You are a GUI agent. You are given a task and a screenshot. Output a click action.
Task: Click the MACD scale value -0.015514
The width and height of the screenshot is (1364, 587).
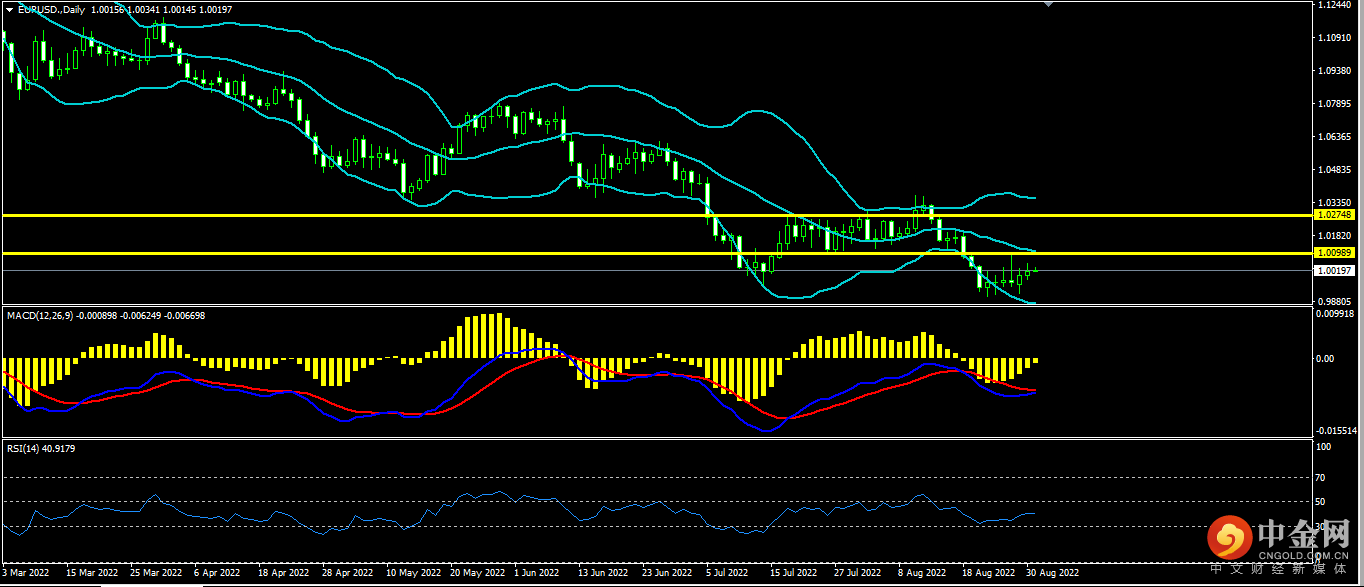(1337, 430)
